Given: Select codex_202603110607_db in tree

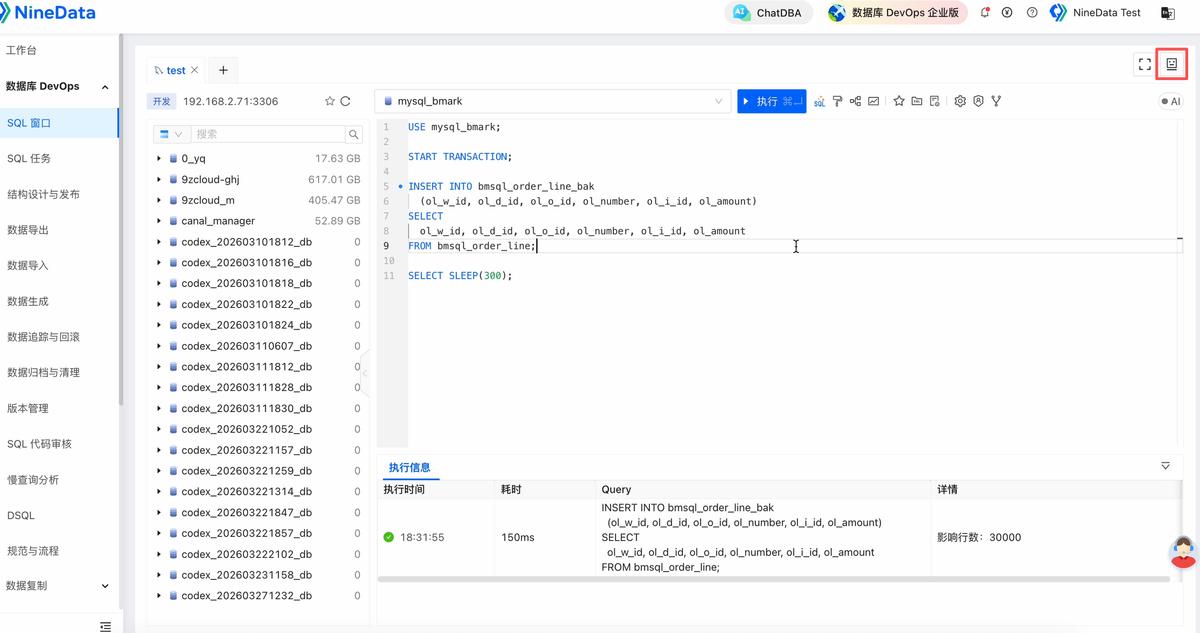Looking at the screenshot, I should click(246, 346).
